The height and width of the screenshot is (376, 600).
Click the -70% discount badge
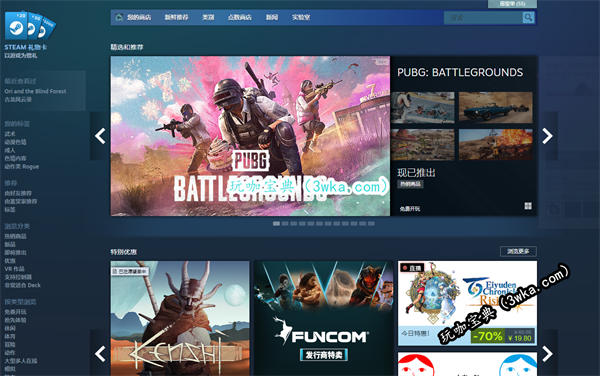tap(488, 336)
